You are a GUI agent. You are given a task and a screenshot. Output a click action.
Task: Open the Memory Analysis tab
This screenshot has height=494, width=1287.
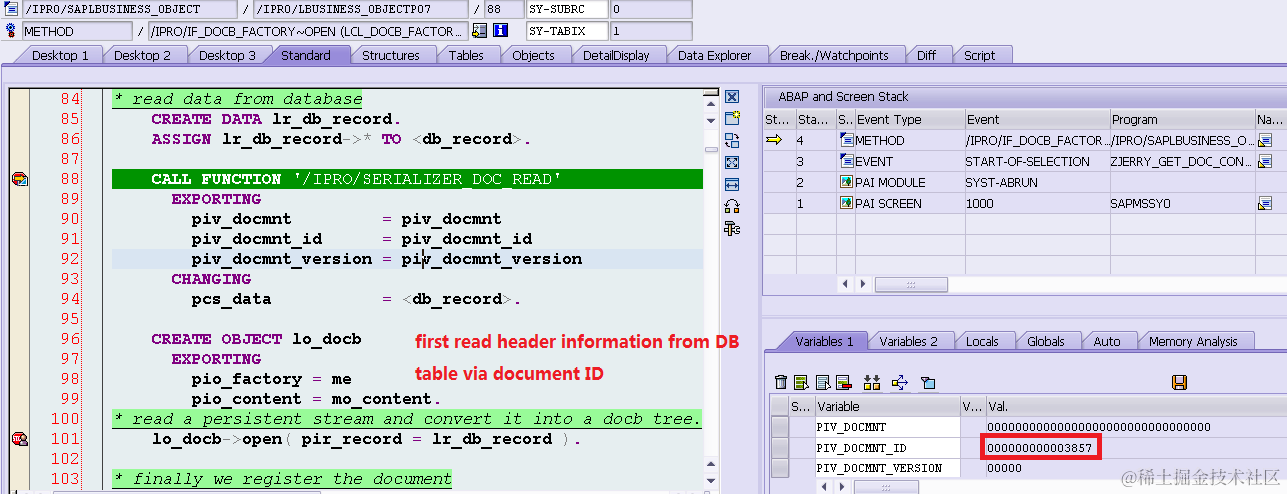[x=1192, y=341]
